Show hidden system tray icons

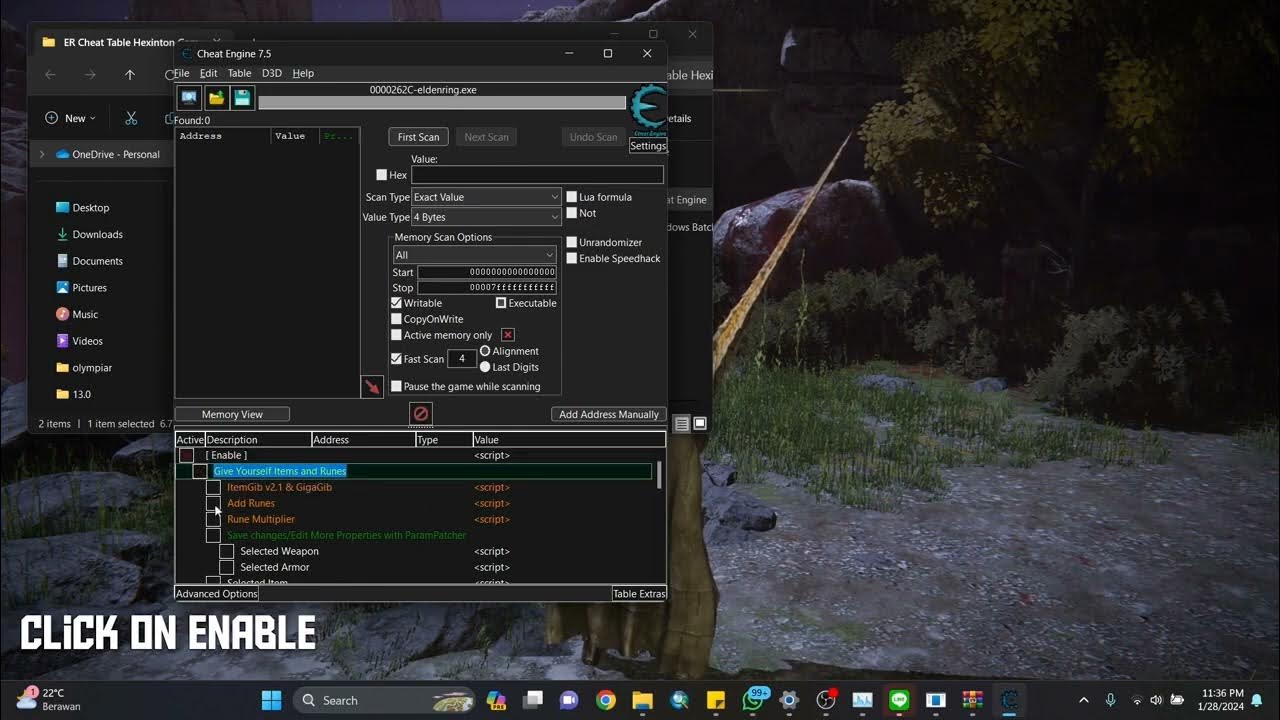coord(1084,700)
